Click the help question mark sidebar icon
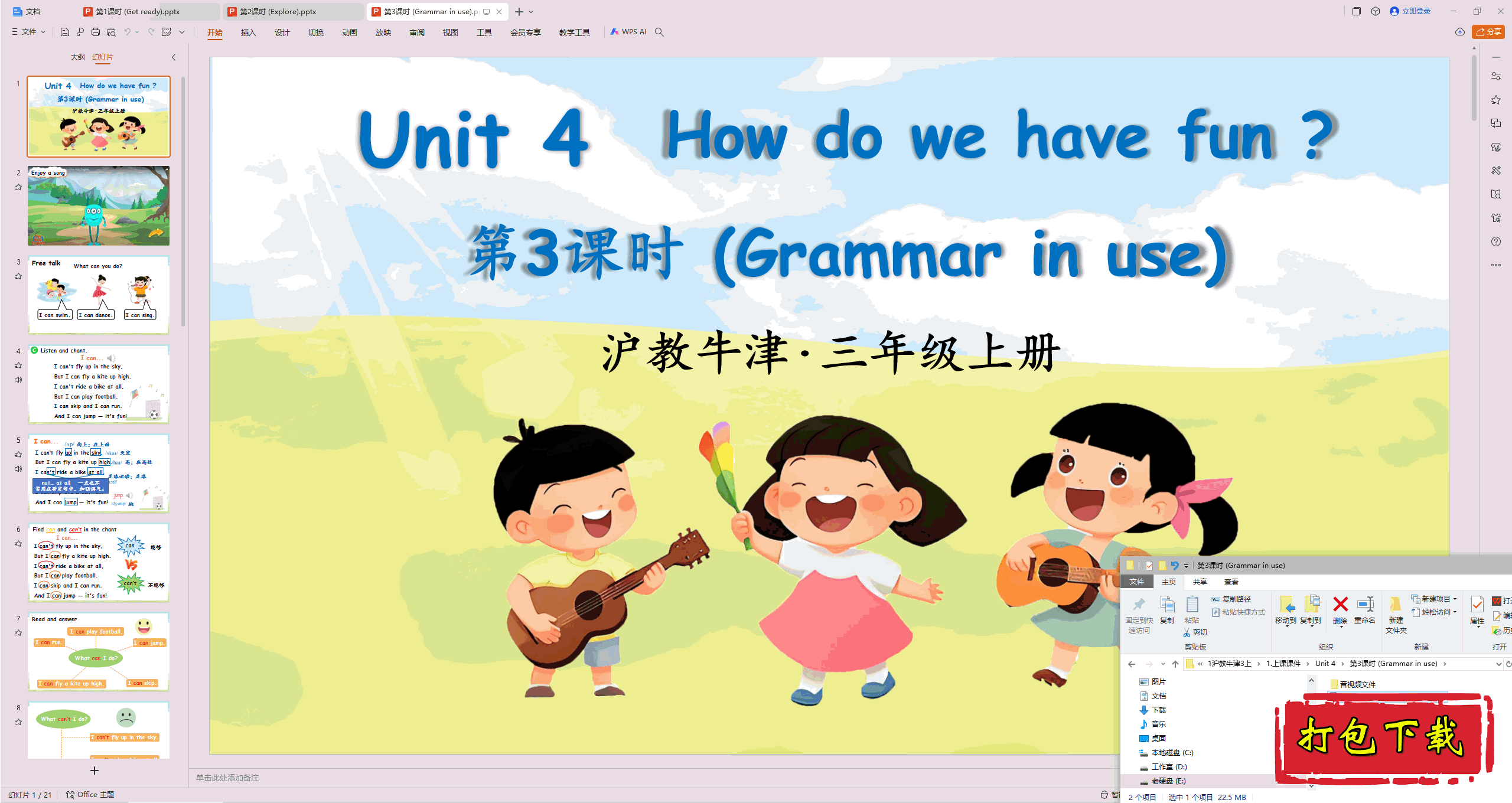Screen dimensions: 1512x803 click(x=1496, y=241)
